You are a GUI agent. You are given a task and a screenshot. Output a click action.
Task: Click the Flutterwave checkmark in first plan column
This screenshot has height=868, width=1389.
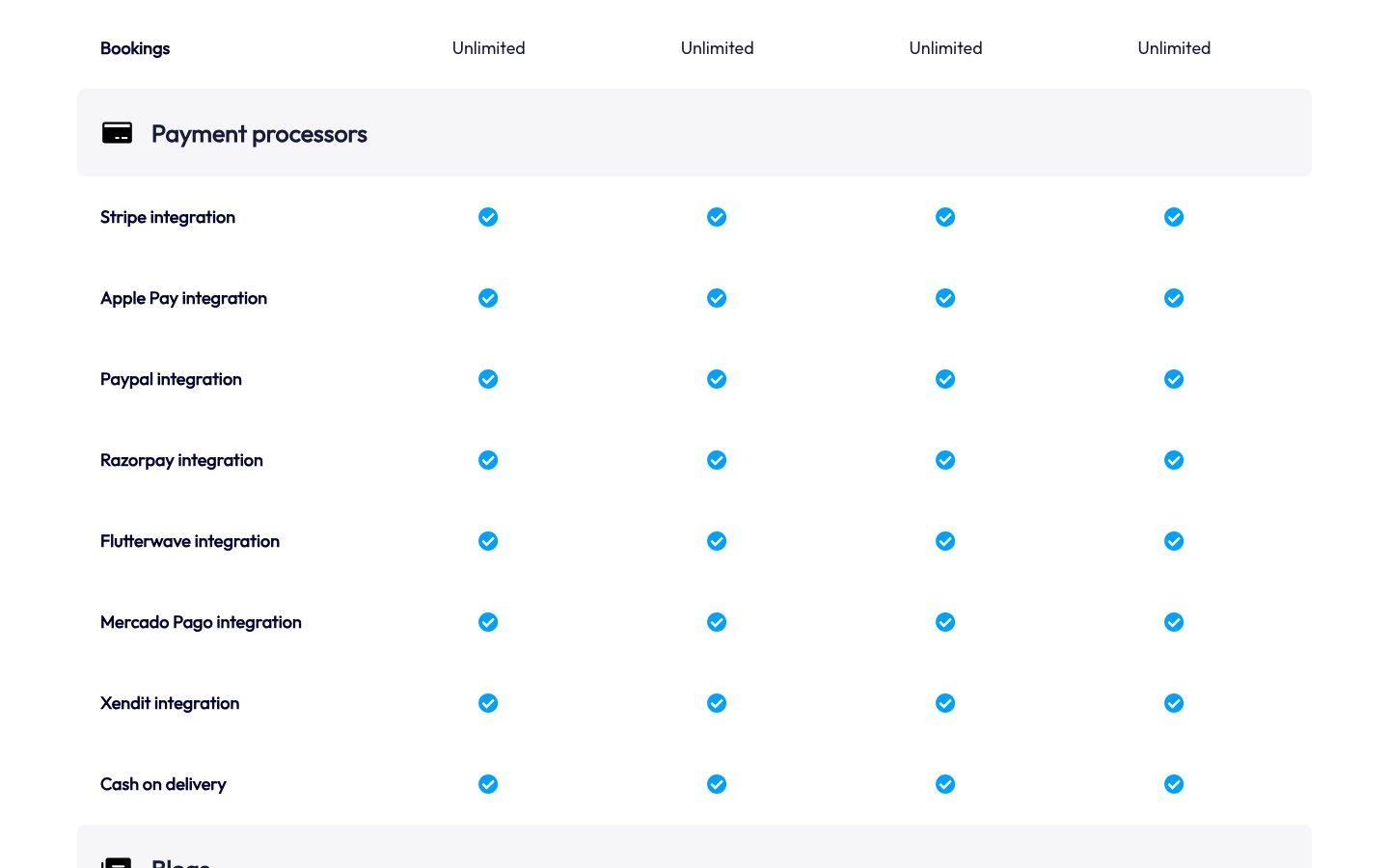click(x=488, y=541)
